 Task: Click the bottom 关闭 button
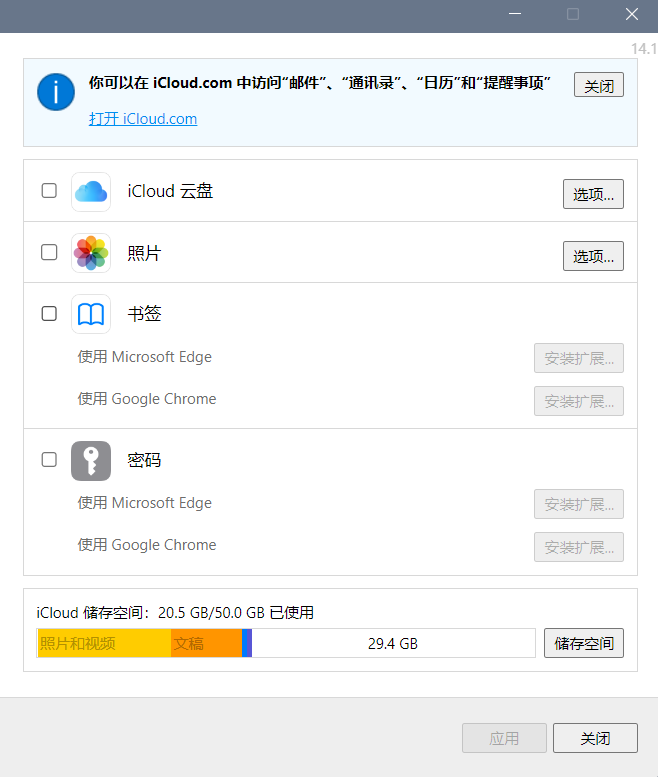(x=595, y=738)
